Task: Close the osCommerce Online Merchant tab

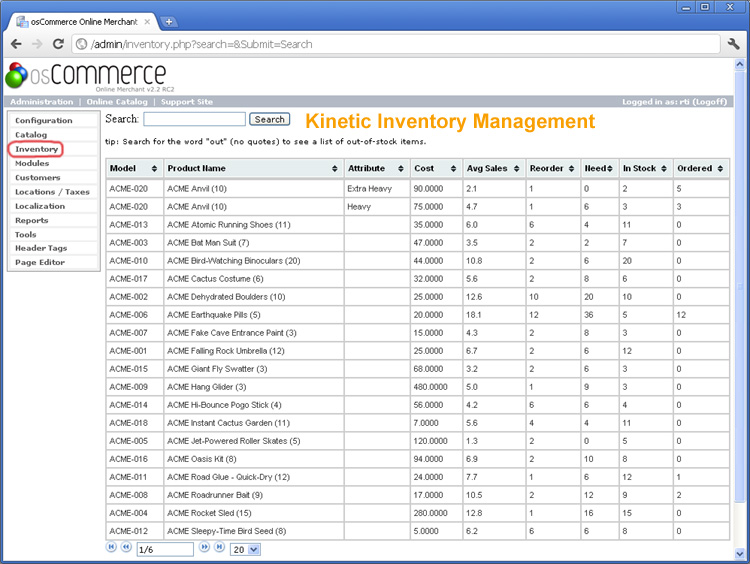Action: tap(147, 22)
